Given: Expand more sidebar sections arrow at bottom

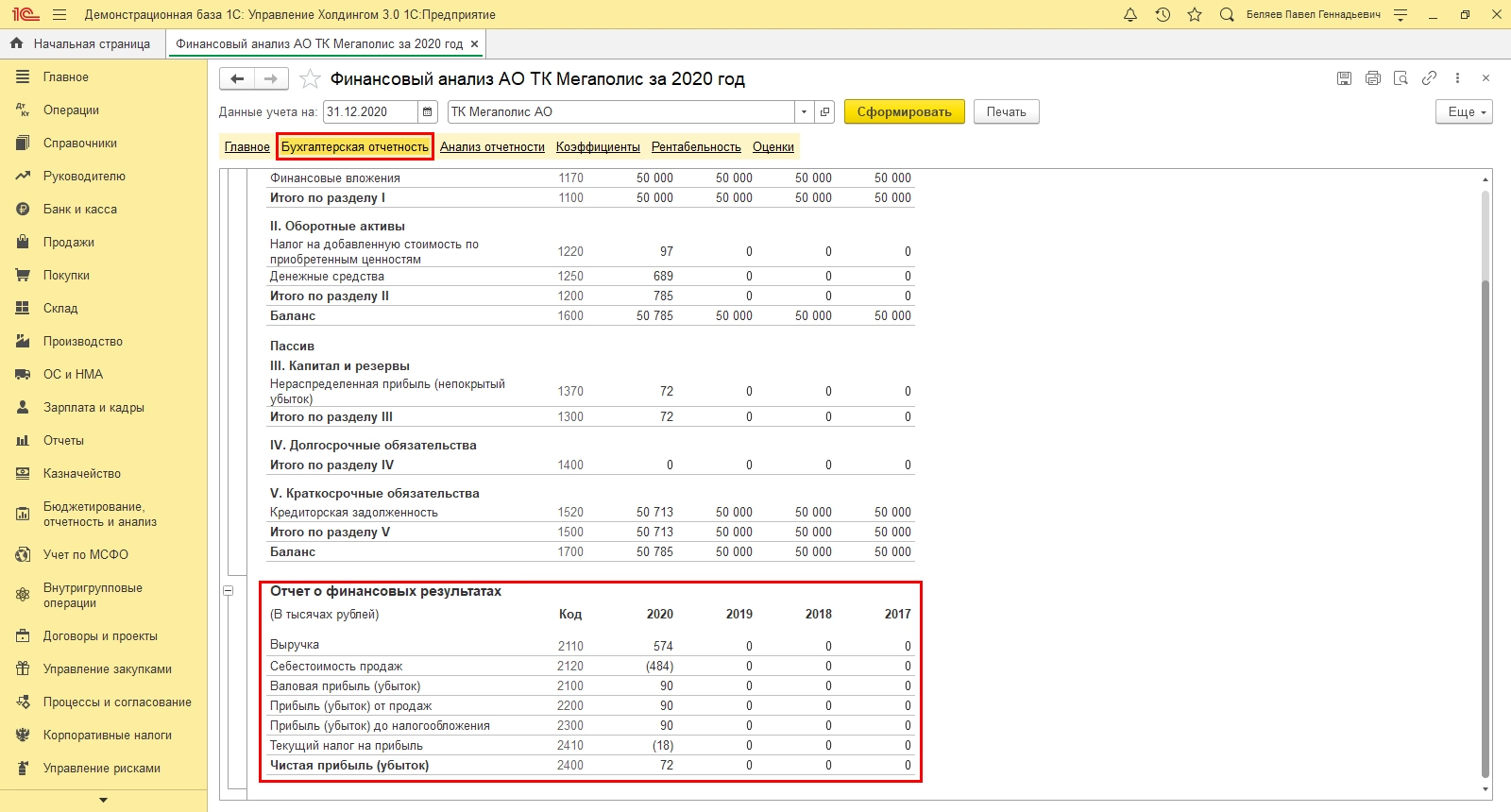Looking at the screenshot, I should 103,800.
